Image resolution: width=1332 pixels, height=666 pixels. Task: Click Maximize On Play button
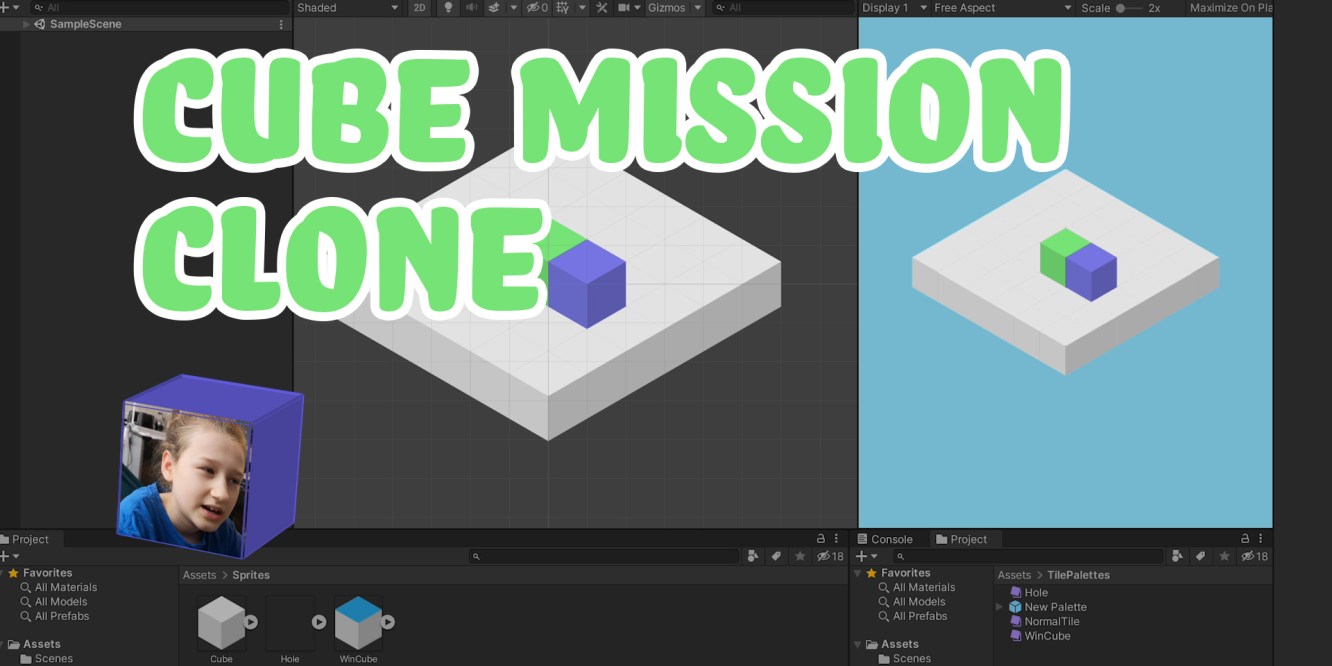pyautogui.click(x=1230, y=8)
